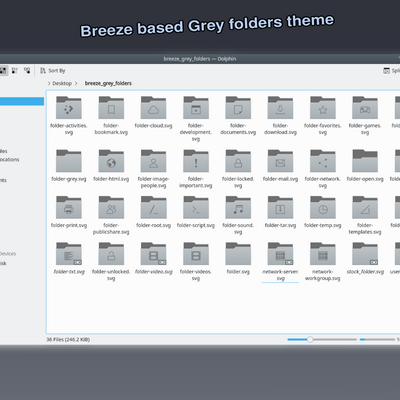Select the folder-games.svg gamepad icon
Viewport: 400px width, 400px height.
(x=365, y=108)
